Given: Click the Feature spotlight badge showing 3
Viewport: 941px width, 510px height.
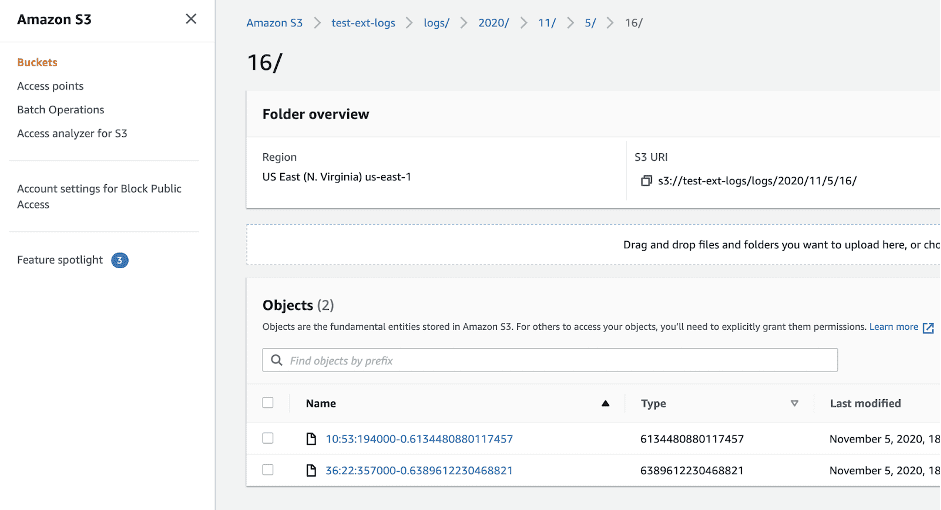Looking at the screenshot, I should 119,260.
